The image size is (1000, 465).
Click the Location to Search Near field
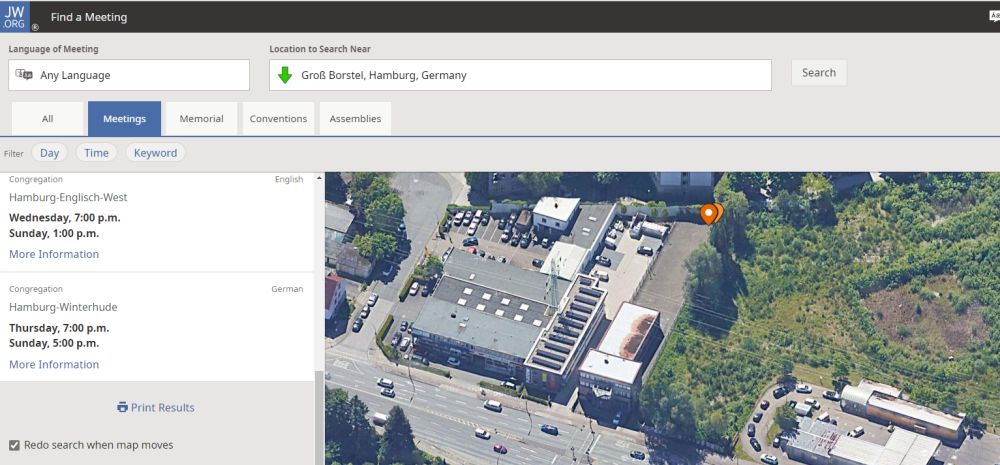[x=530, y=75]
